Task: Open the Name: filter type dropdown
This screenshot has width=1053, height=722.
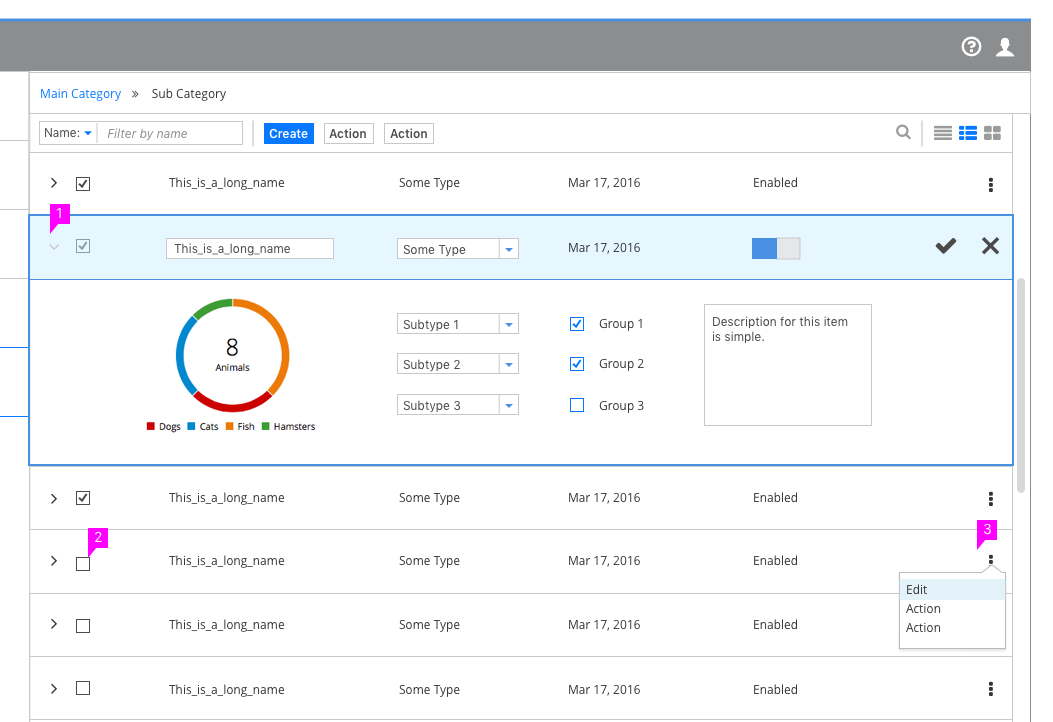Action: (68, 133)
